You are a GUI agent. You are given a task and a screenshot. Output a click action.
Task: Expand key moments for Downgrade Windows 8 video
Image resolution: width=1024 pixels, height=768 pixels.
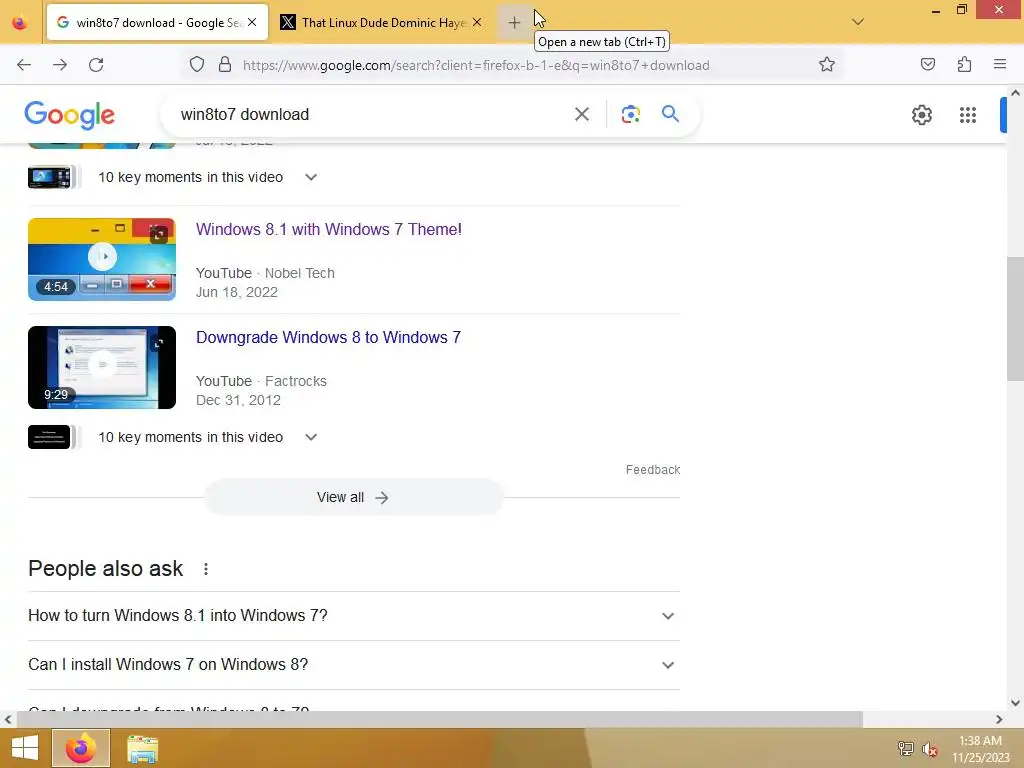click(x=311, y=437)
